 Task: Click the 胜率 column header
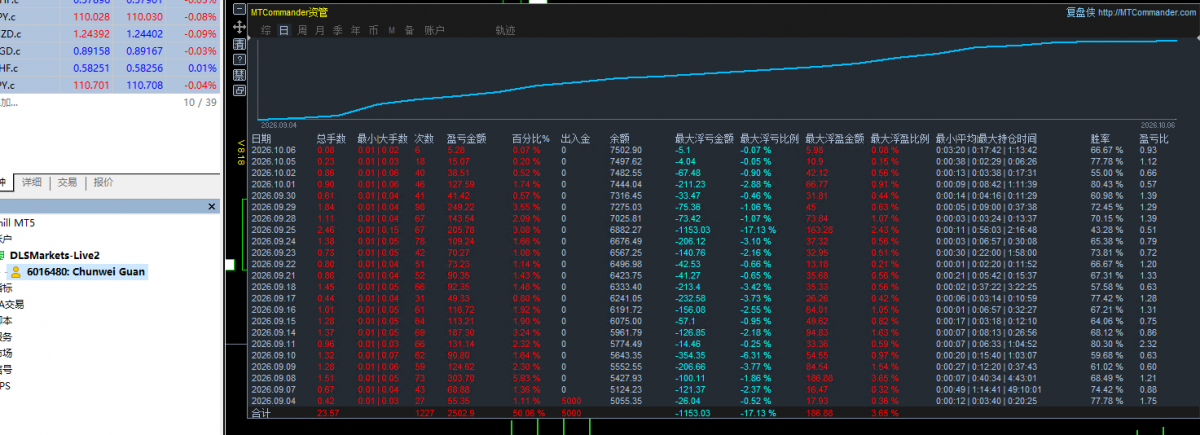pyautogui.click(x=1101, y=138)
